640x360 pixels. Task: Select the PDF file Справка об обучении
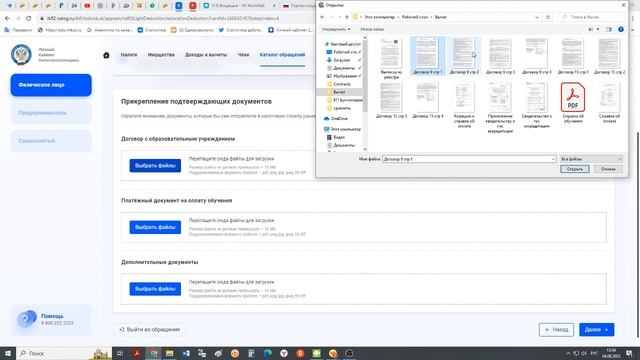[x=573, y=102]
